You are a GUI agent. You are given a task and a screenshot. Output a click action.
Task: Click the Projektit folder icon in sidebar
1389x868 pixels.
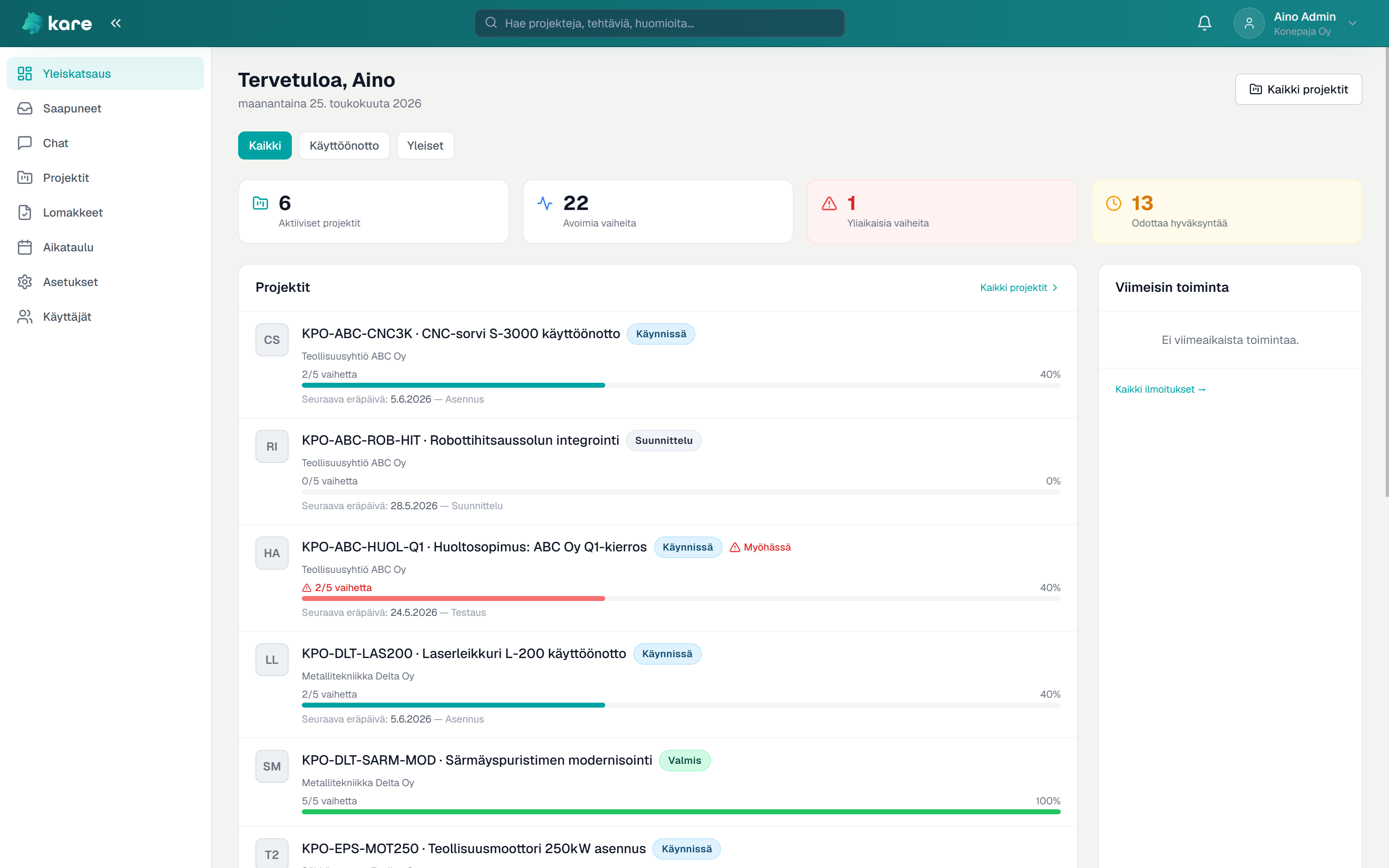[x=25, y=178]
